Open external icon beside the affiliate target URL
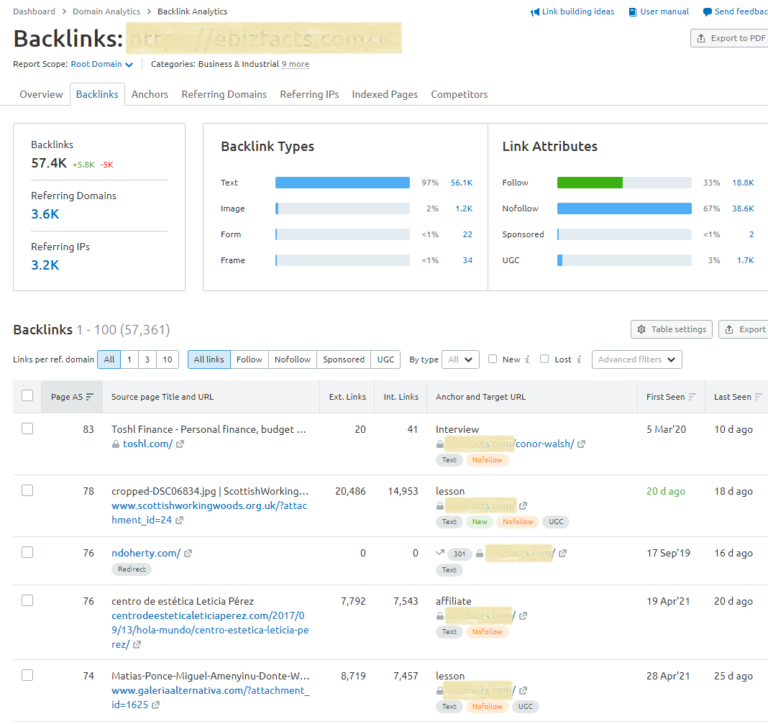 click(x=523, y=616)
